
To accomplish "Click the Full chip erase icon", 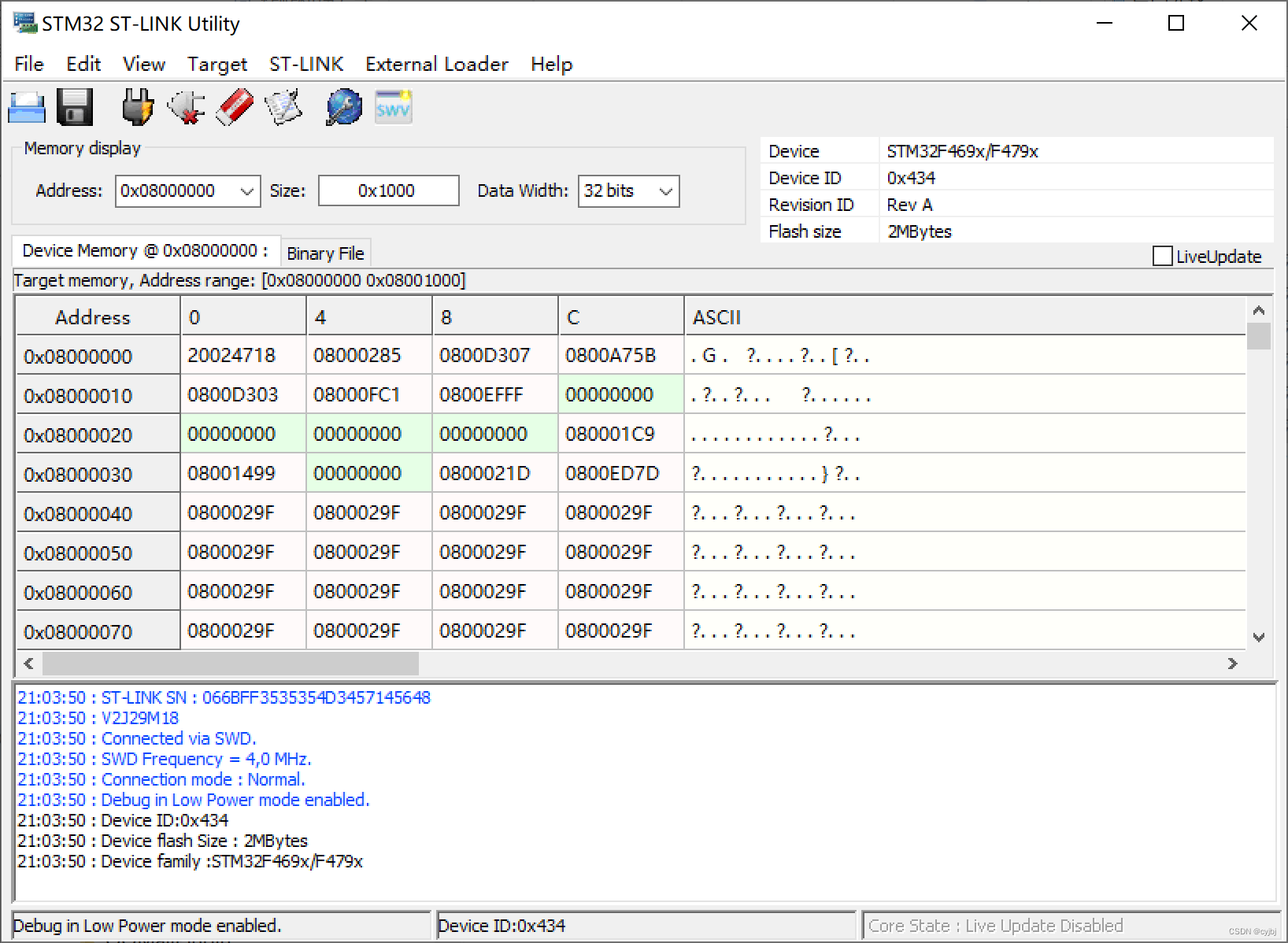I will tap(235, 107).
